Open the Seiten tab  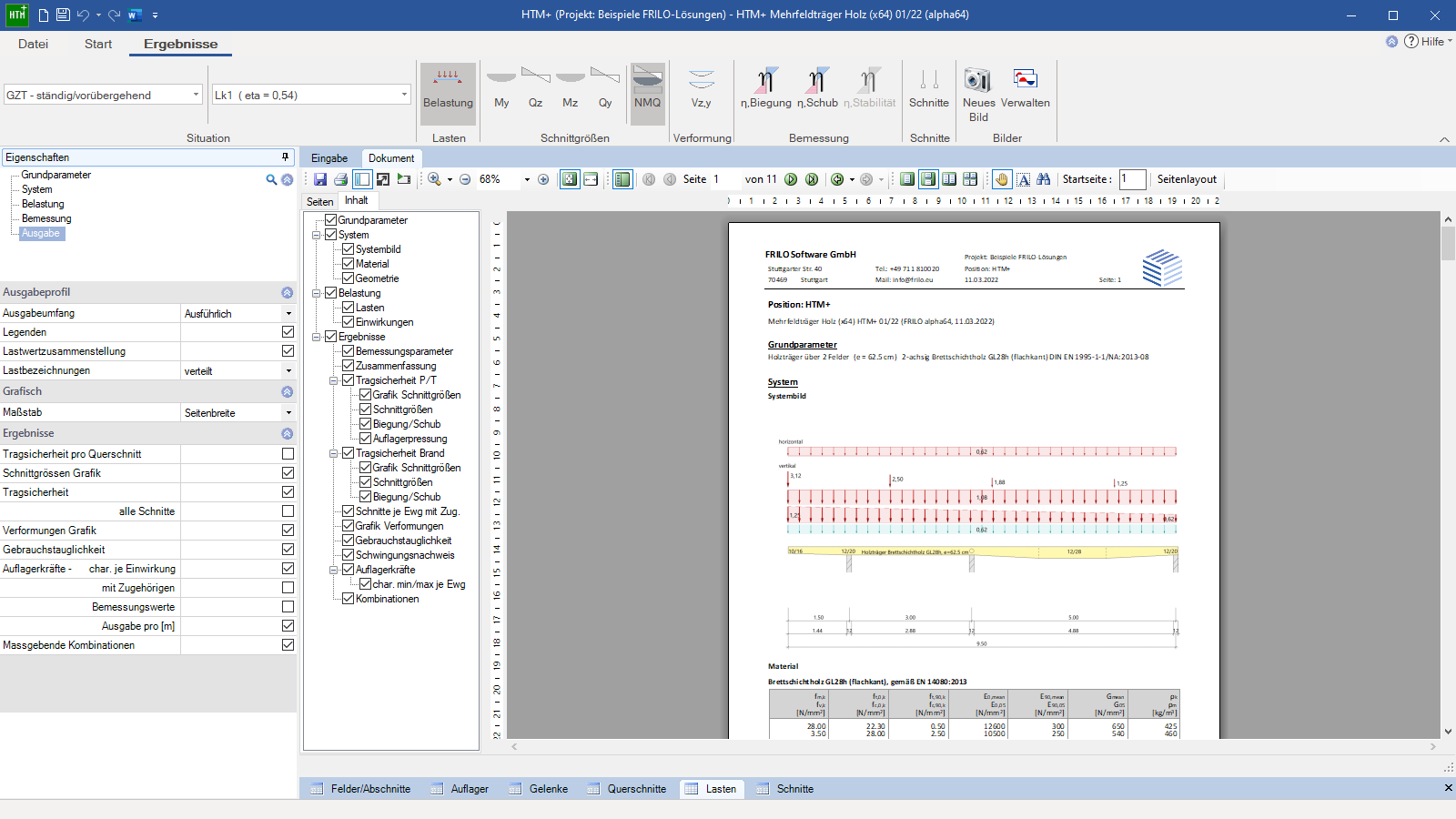pyautogui.click(x=319, y=202)
